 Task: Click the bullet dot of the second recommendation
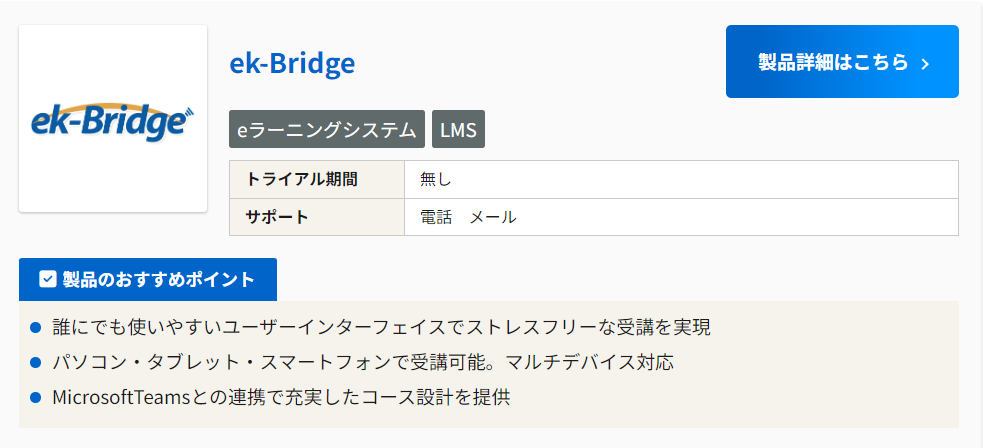pos(35,363)
